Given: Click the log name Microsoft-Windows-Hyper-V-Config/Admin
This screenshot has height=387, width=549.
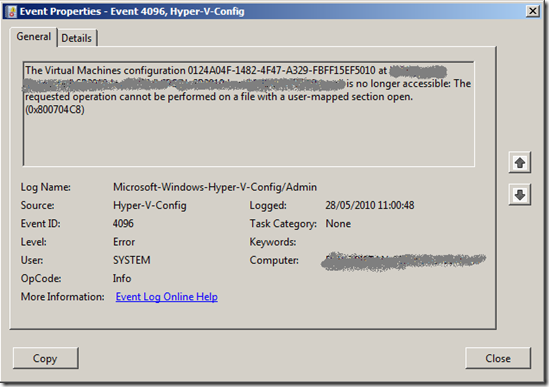Looking at the screenshot, I should [x=215, y=187].
